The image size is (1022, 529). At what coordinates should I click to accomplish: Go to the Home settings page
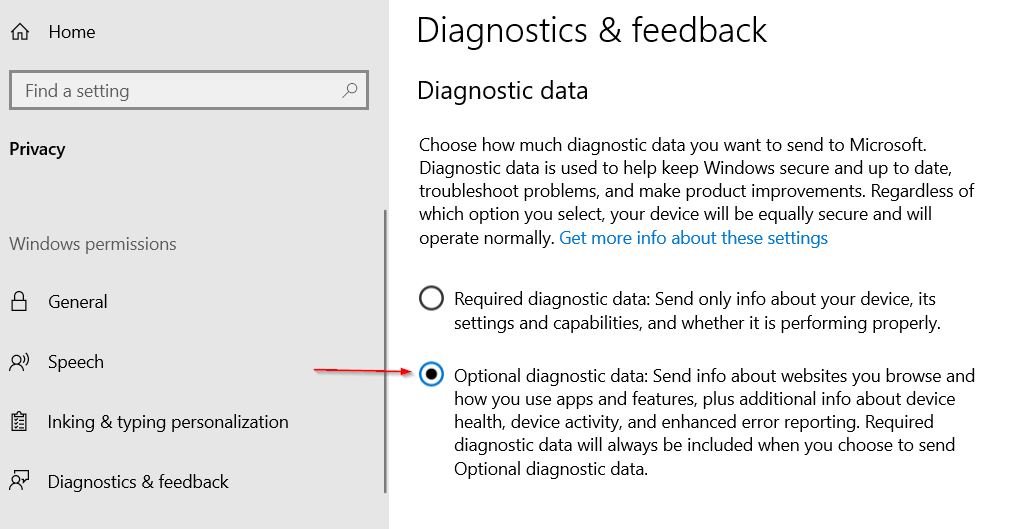(72, 32)
